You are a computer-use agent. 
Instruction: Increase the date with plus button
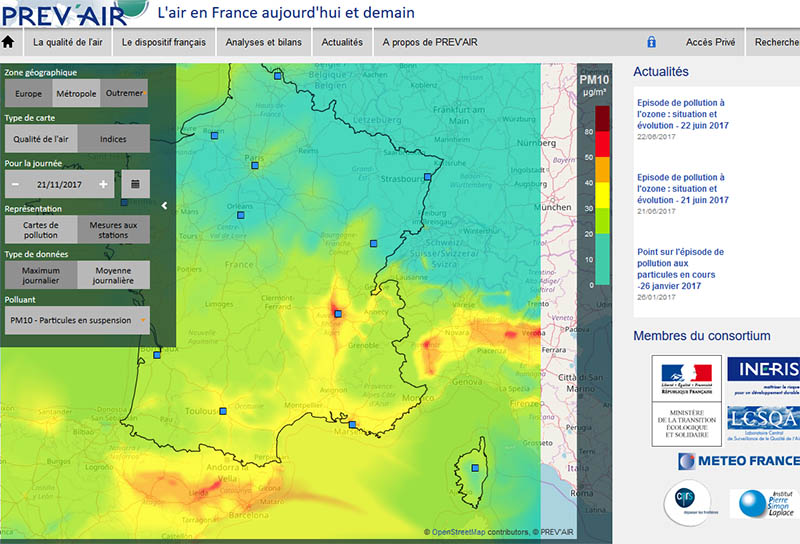click(104, 184)
